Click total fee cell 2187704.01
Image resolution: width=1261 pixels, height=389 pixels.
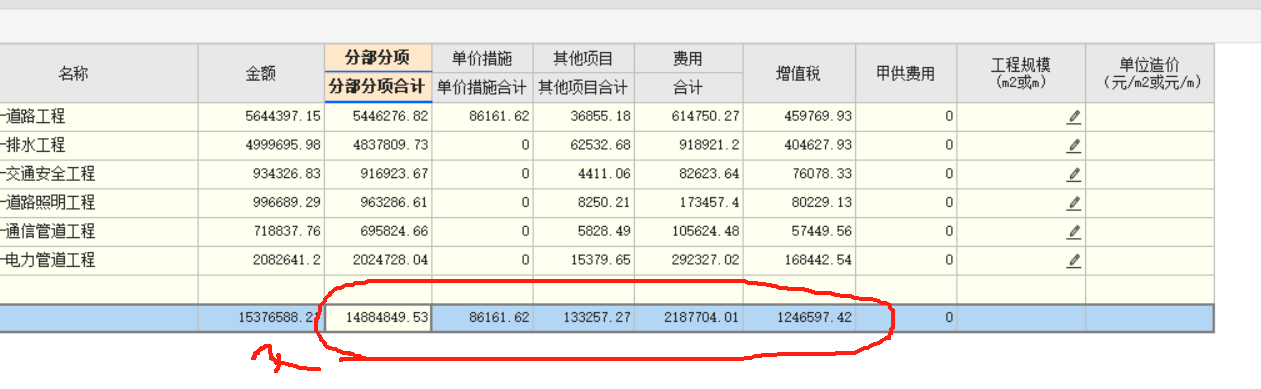pyautogui.click(x=689, y=318)
